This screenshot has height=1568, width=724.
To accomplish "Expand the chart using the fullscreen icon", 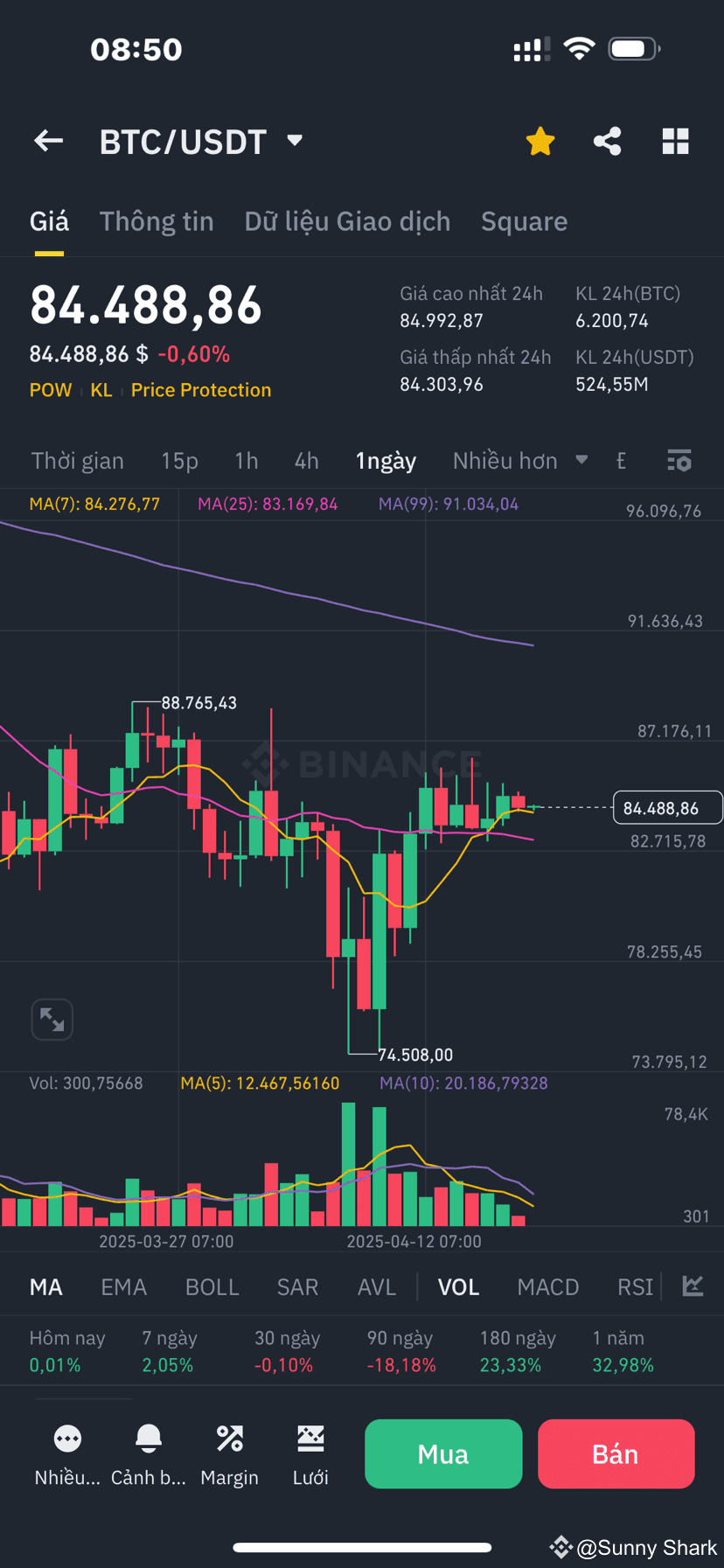I will (x=52, y=1019).
